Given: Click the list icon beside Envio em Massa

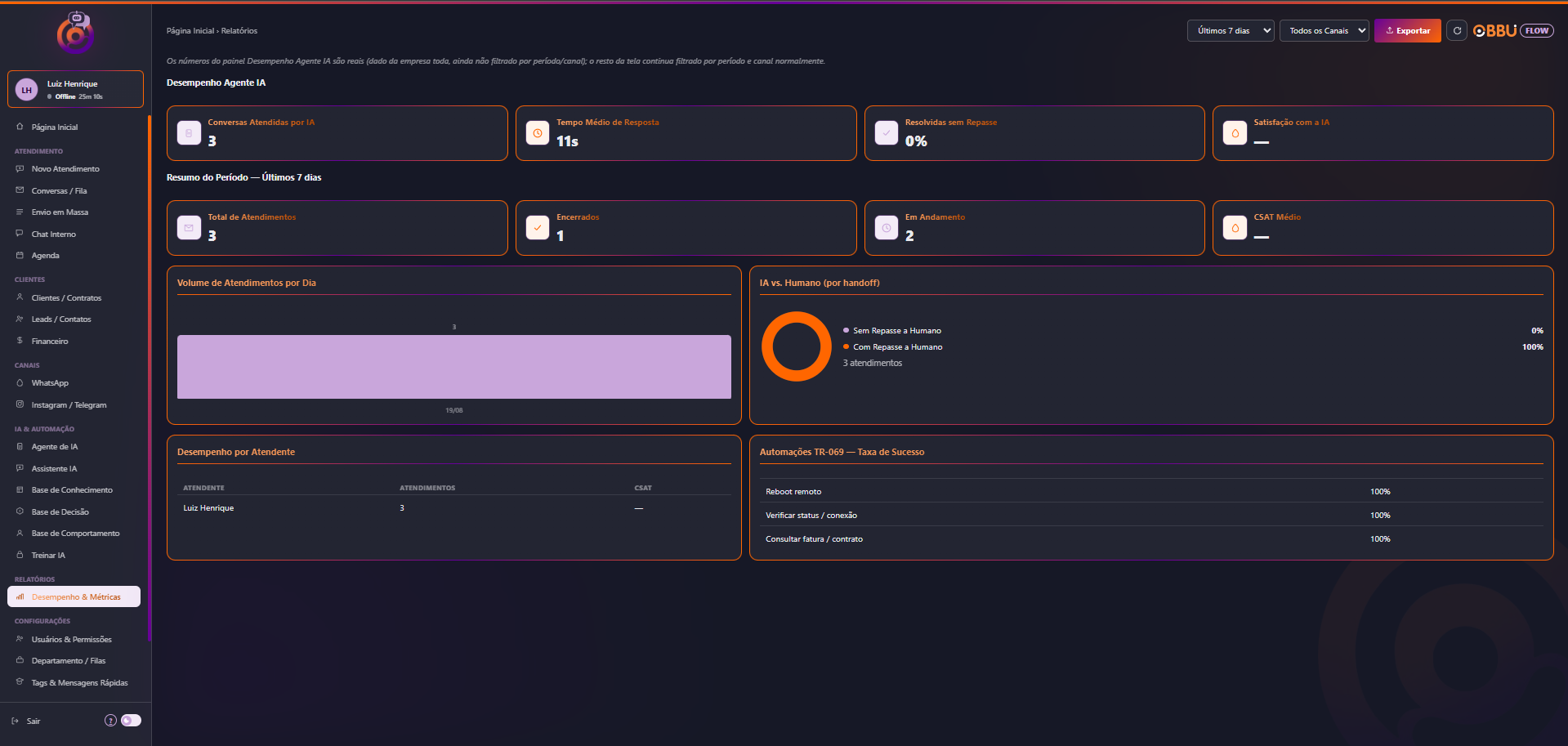Looking at the screenshot, I should pyautogui.click(x=20, y=212).
